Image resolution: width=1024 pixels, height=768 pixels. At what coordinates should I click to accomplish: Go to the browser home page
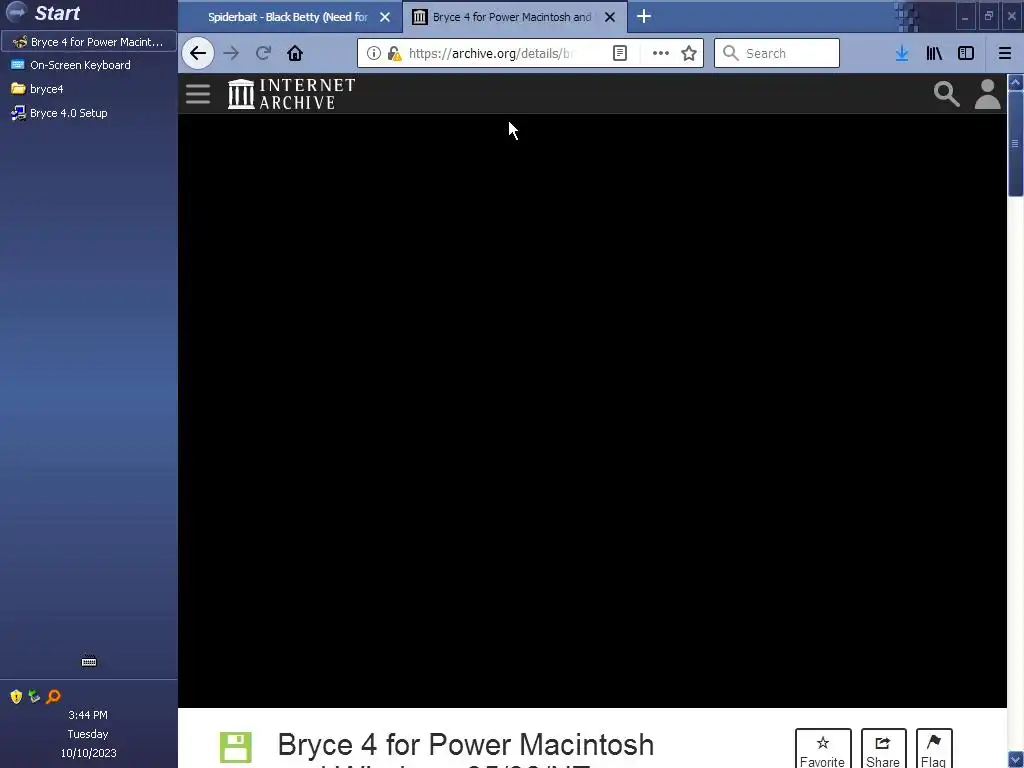click(x=295, y=54)
